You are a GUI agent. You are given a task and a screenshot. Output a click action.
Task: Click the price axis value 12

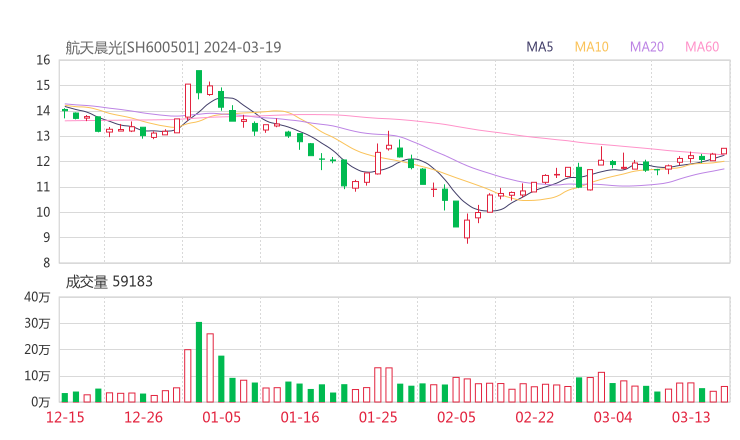(43, 161)
